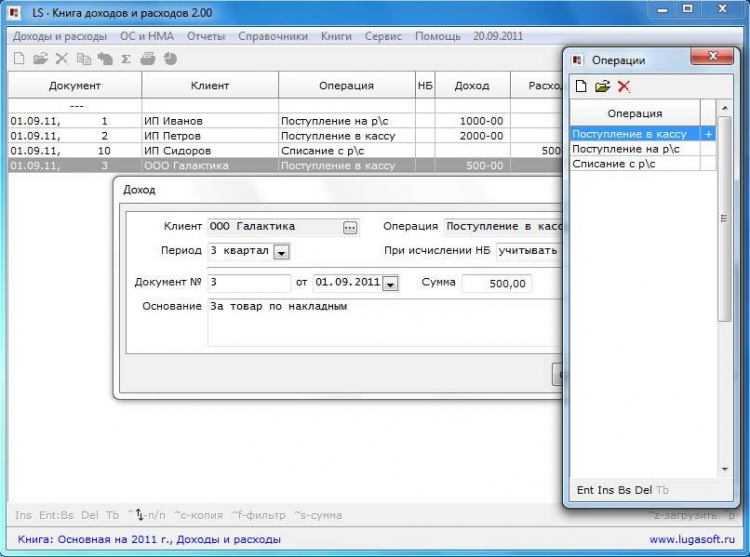Open the Сервис menu
This screenshot has height=557, width=750.
pos(383,36)
